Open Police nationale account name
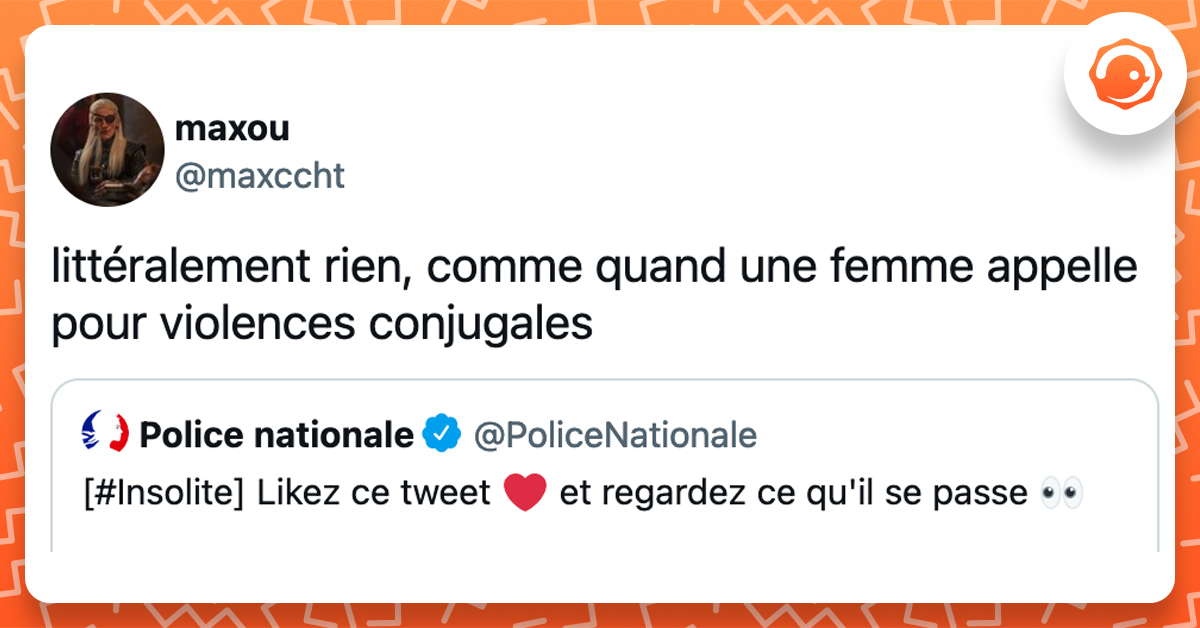1200x628 pixels. pyautogui.click(x=277, y=435)
